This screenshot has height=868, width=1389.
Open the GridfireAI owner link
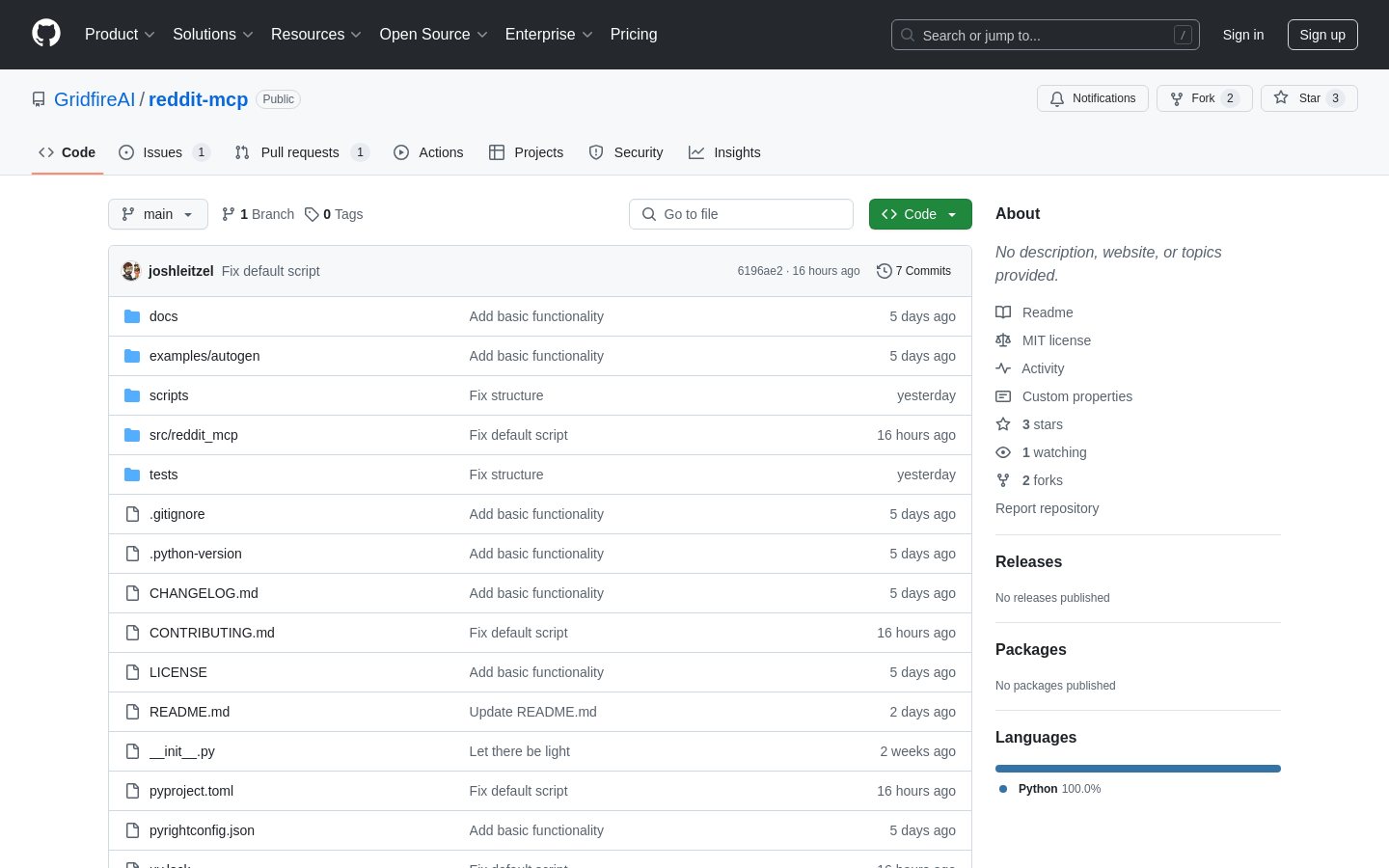coord(95,99)
